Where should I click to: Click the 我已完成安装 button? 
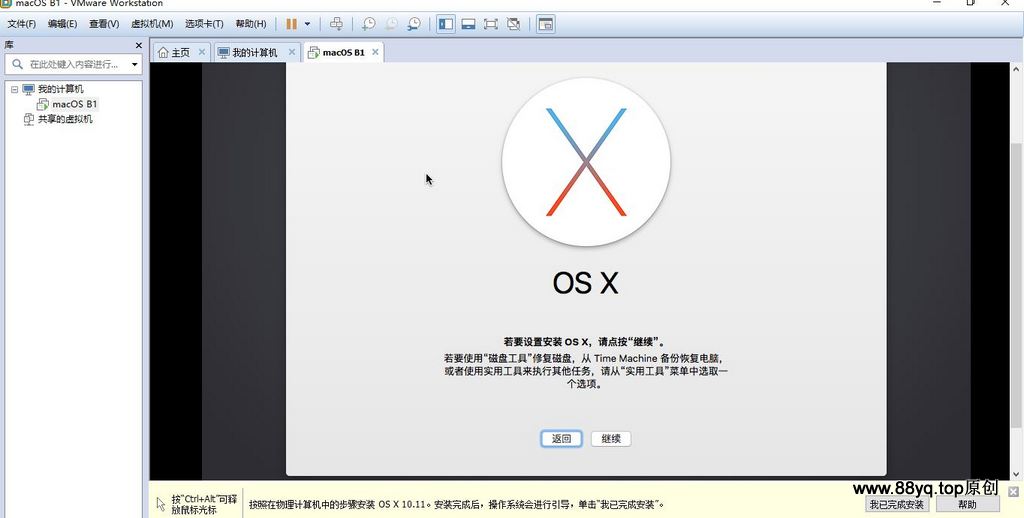pyautogui.click(x=897, y=504)
